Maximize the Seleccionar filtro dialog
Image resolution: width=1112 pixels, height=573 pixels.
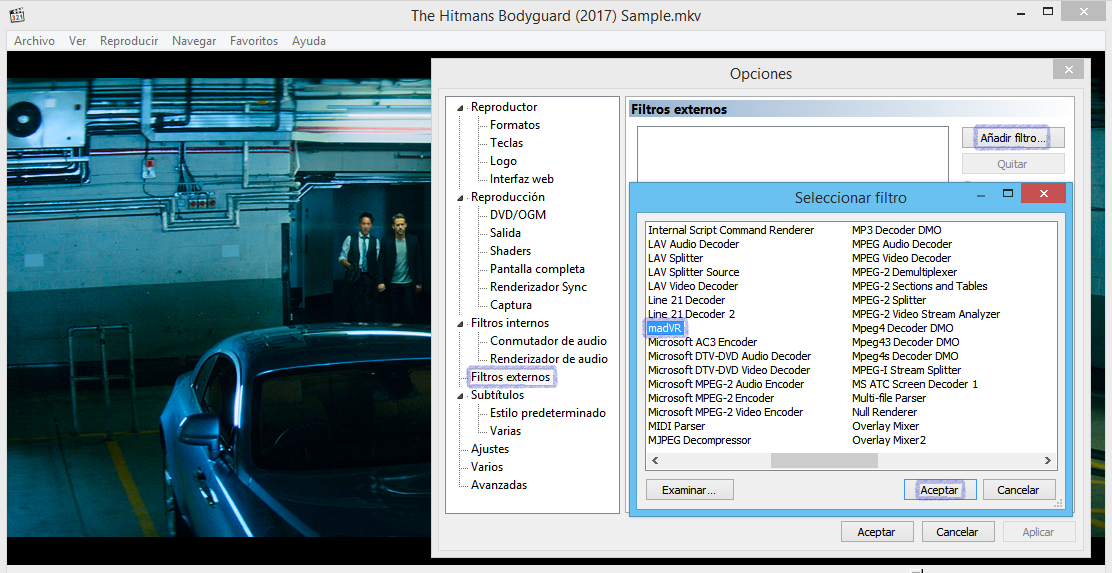click(1008, 194)
